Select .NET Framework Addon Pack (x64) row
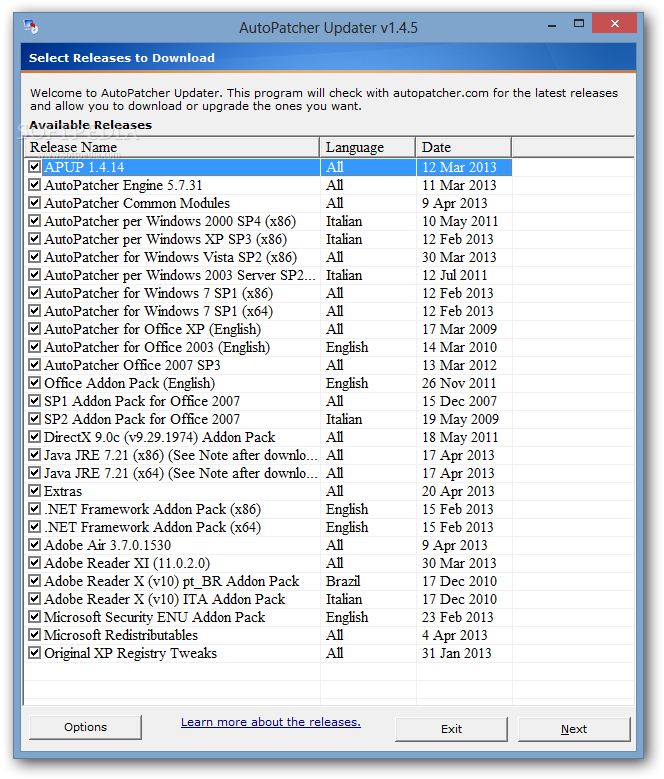The image size is (664, 779). [152, 527]
